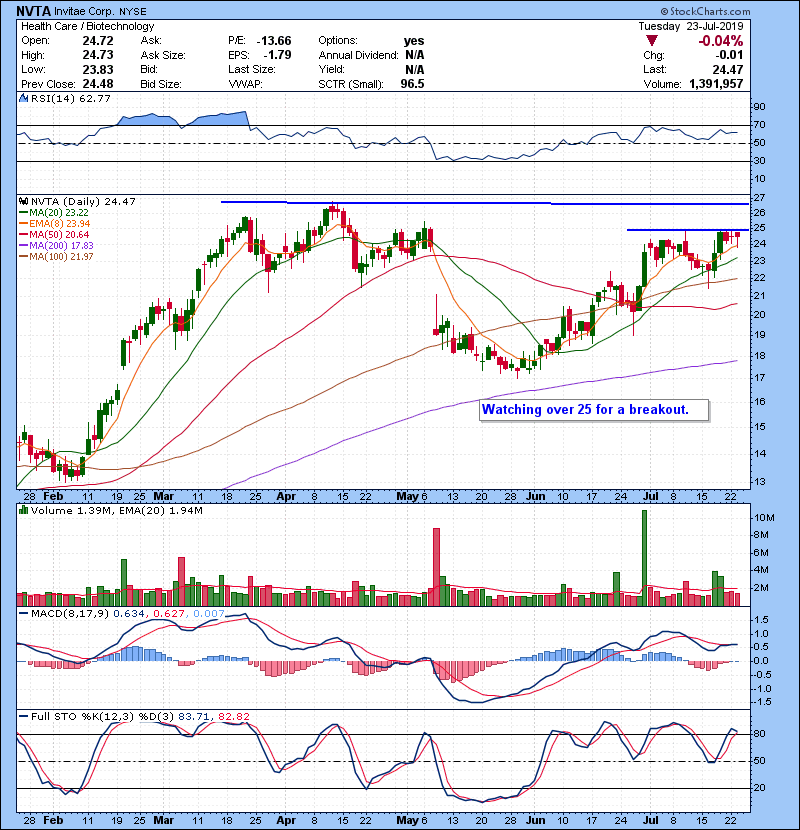Screen dimensions: 800x830
Task: Click the SCTR (Small) value 96.5
Action: tap(412, 84)
